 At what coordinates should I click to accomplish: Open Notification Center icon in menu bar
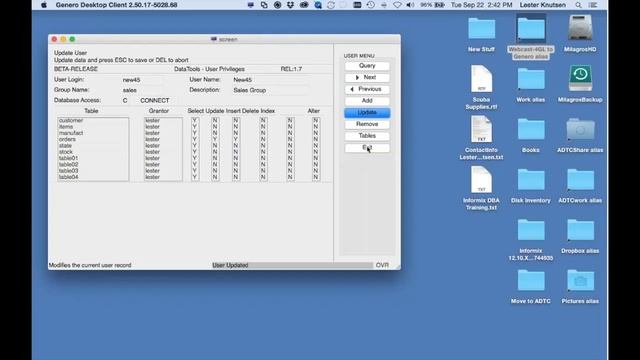[593, 5]
